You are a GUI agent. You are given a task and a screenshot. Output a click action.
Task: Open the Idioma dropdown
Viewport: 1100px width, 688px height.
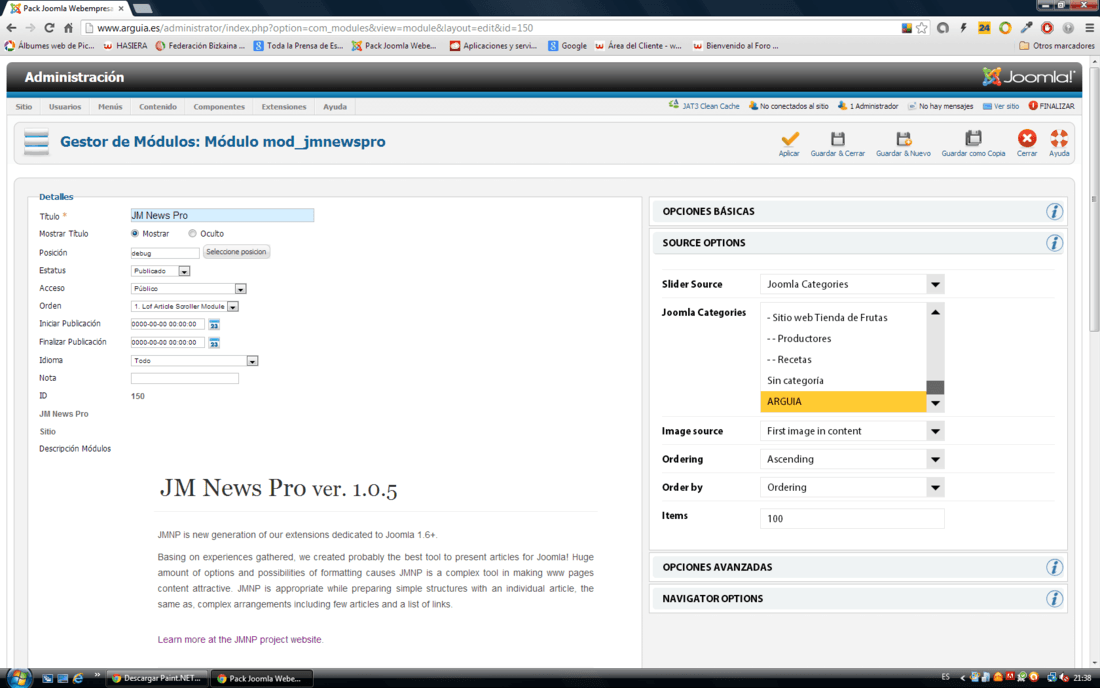pyautogui.click(x=194, y=360)
